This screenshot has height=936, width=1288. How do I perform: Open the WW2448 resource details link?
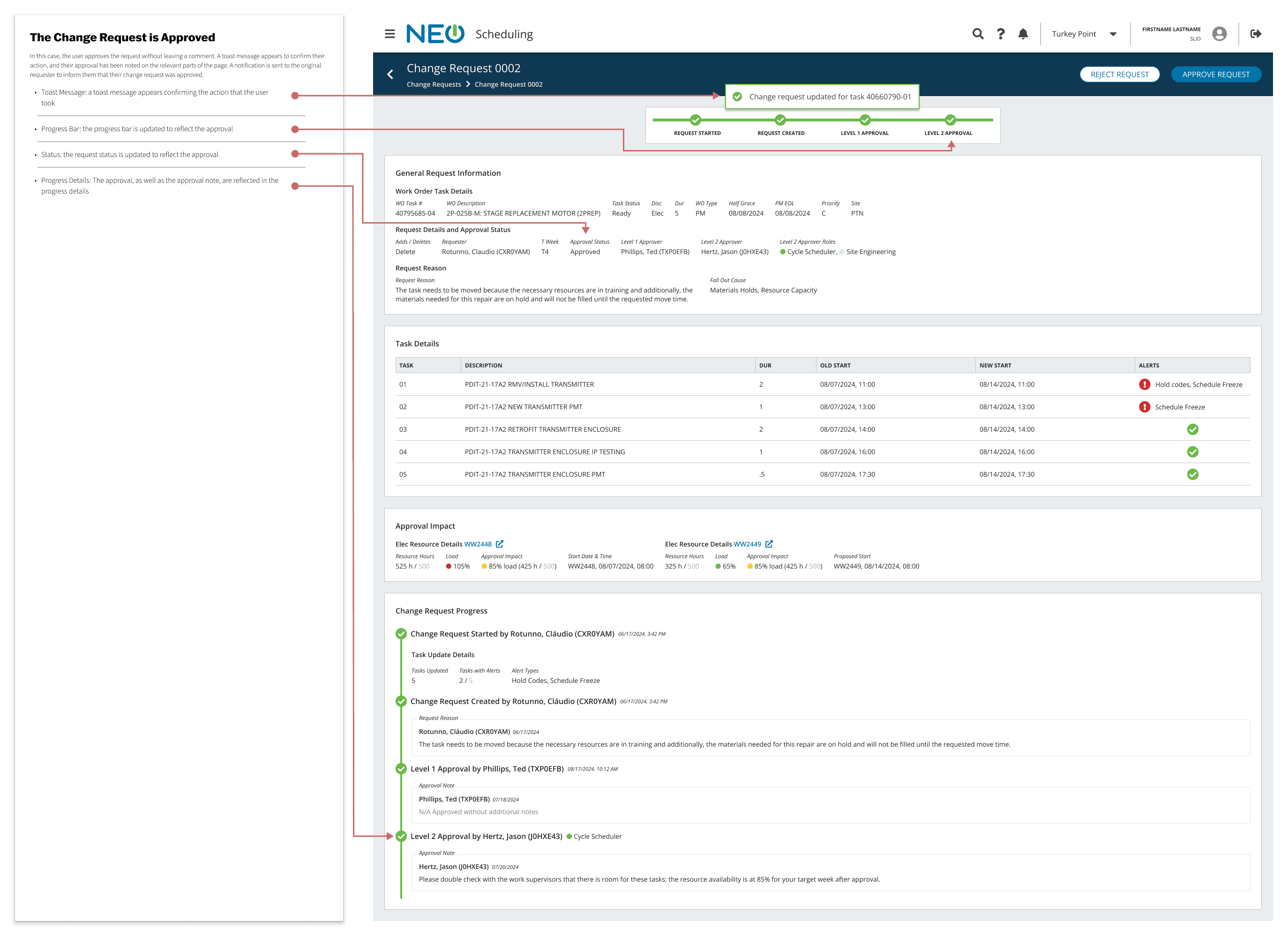[x=478, y=544]
